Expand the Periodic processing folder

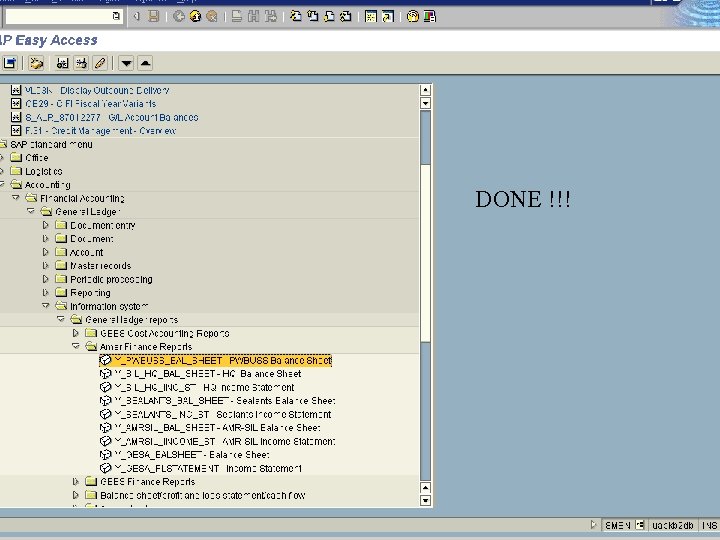[45, 279]
